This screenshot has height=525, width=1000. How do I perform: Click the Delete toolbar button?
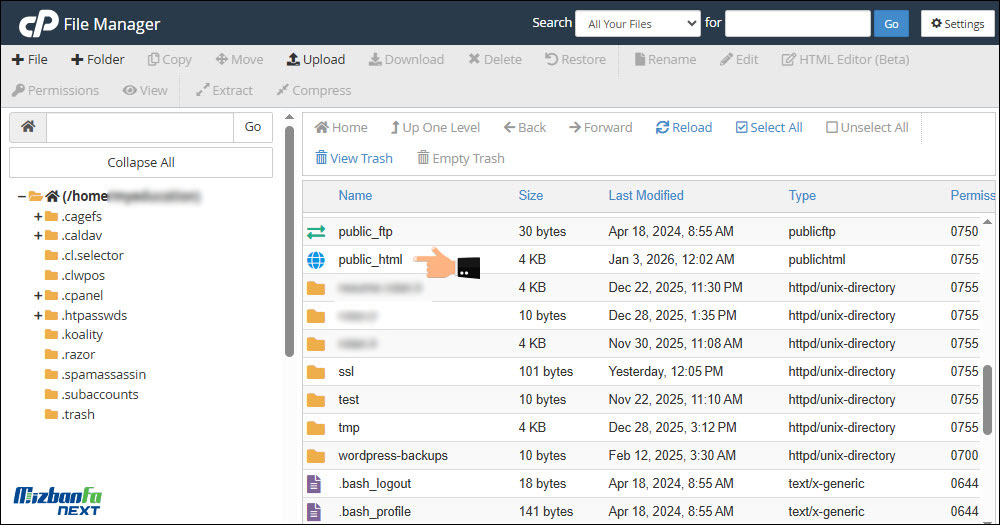click(495, 59)
